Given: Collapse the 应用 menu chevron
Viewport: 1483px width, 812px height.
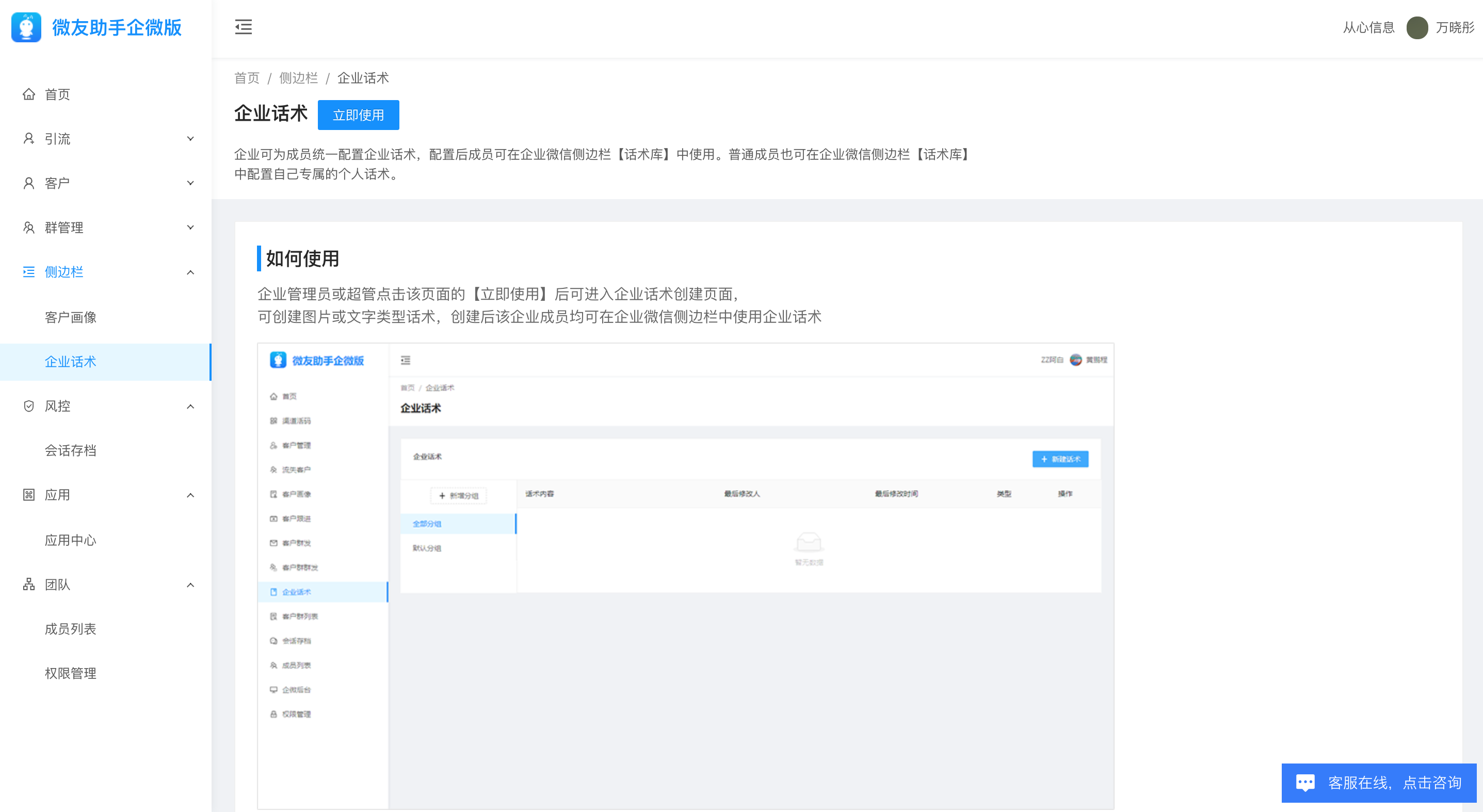Looking at the screenshot, I should [190, 495].
